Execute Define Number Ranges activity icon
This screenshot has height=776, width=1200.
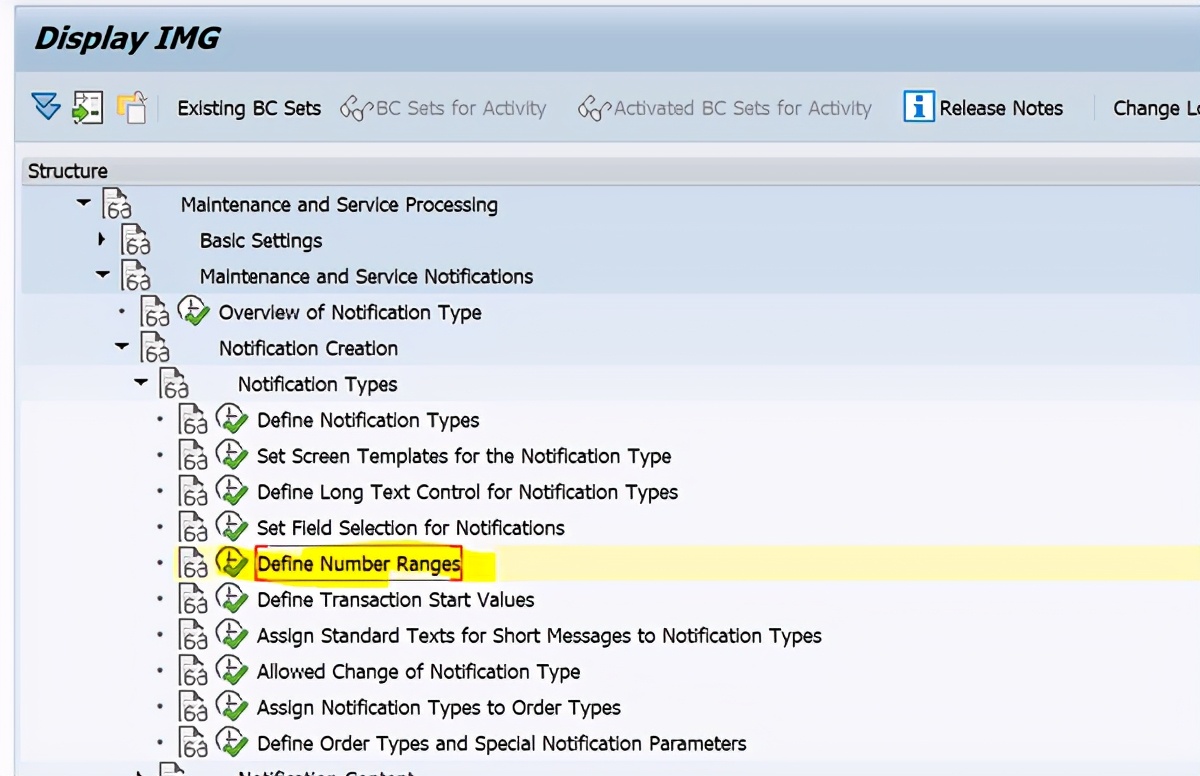pyautogui.click(x=231, y=563)
